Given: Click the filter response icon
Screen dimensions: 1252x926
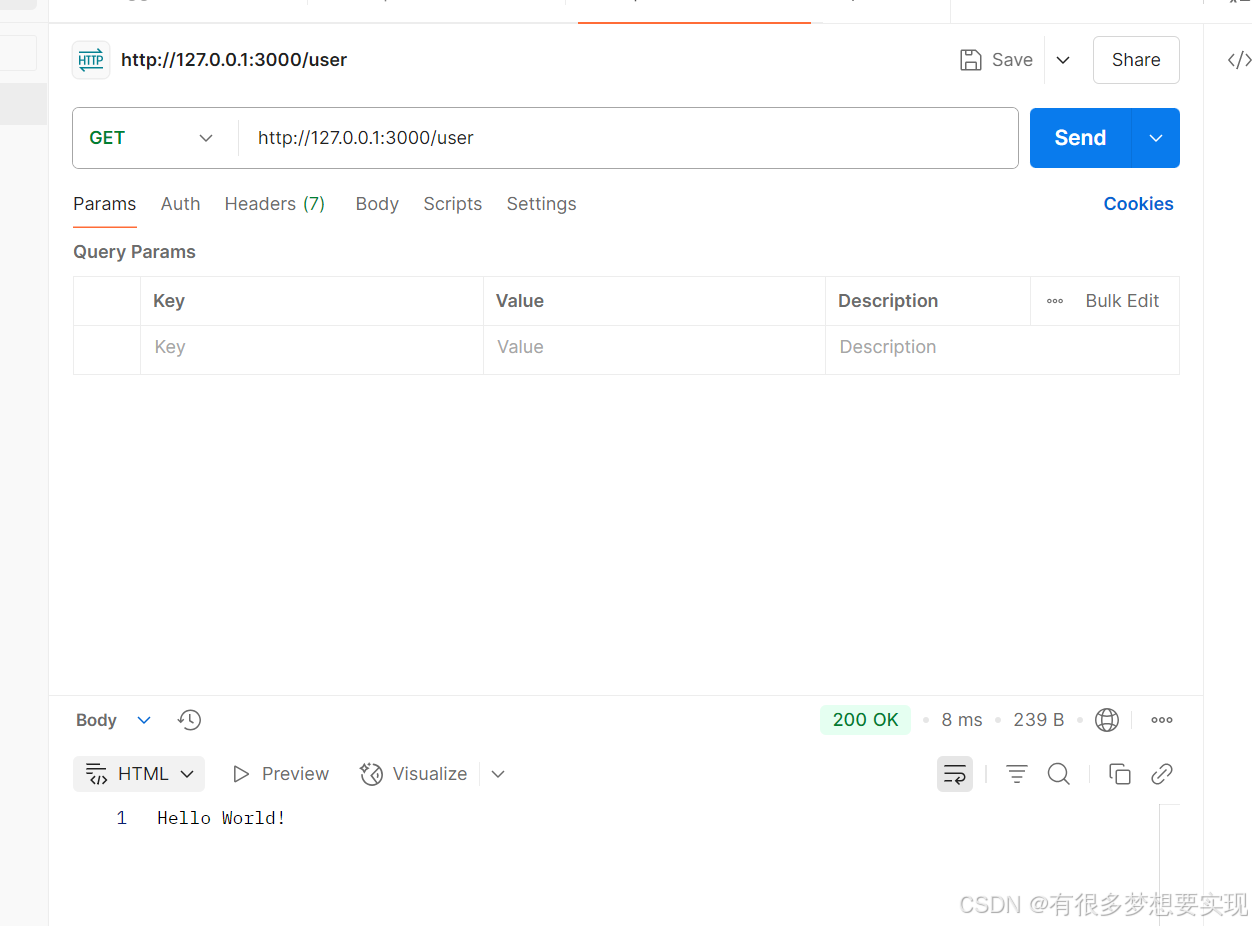Looking at the screenshot, I should coord(1017,774).
